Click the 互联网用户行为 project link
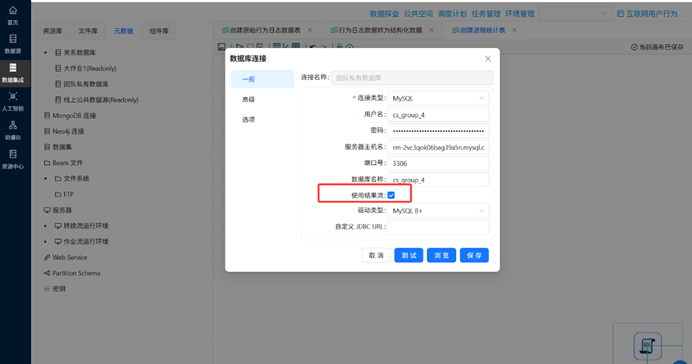The image size is (692, 364). pyautogui.click(x=654, y=14)
